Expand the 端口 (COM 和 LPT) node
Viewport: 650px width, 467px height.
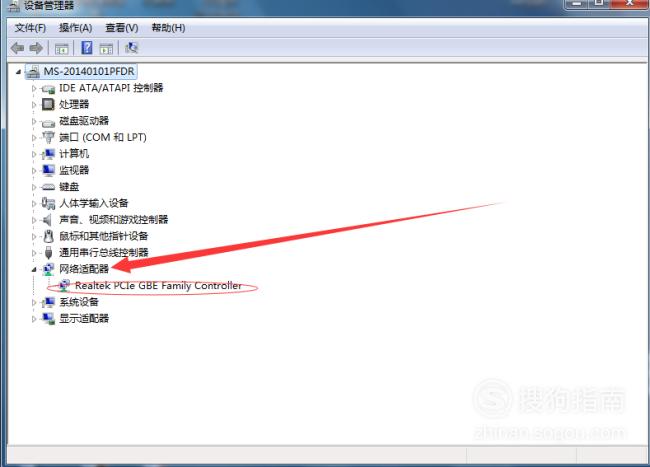point(34,138)
